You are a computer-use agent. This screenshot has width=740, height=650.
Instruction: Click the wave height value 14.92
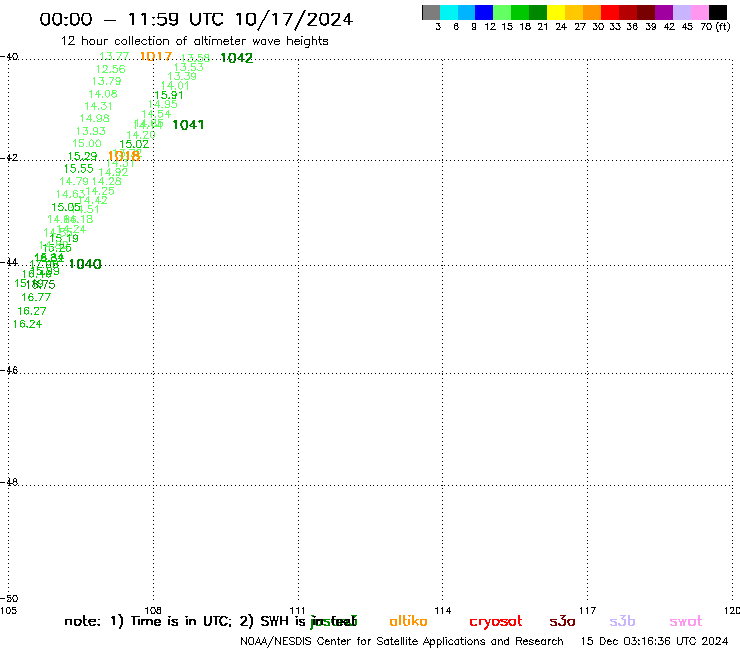pos(113,172)
